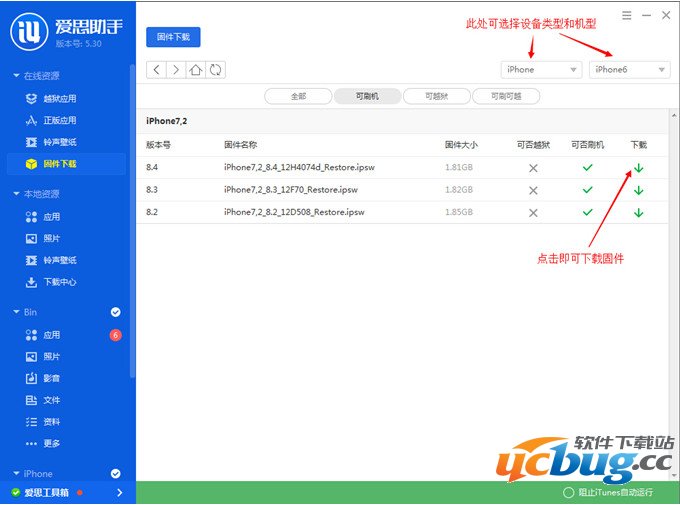The height and width of the screenshot is (505, 680).
Task: Open the iPhone6 model dropdown
Action: point(629,69)
